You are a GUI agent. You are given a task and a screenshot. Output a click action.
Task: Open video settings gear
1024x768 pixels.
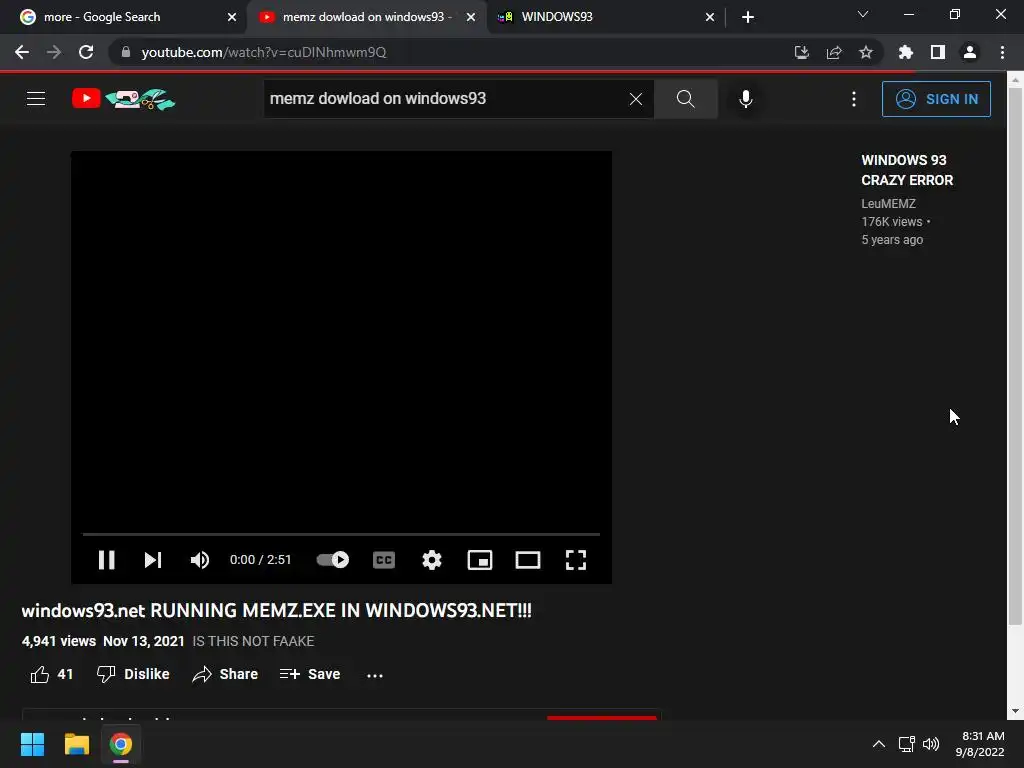[432, 560]
